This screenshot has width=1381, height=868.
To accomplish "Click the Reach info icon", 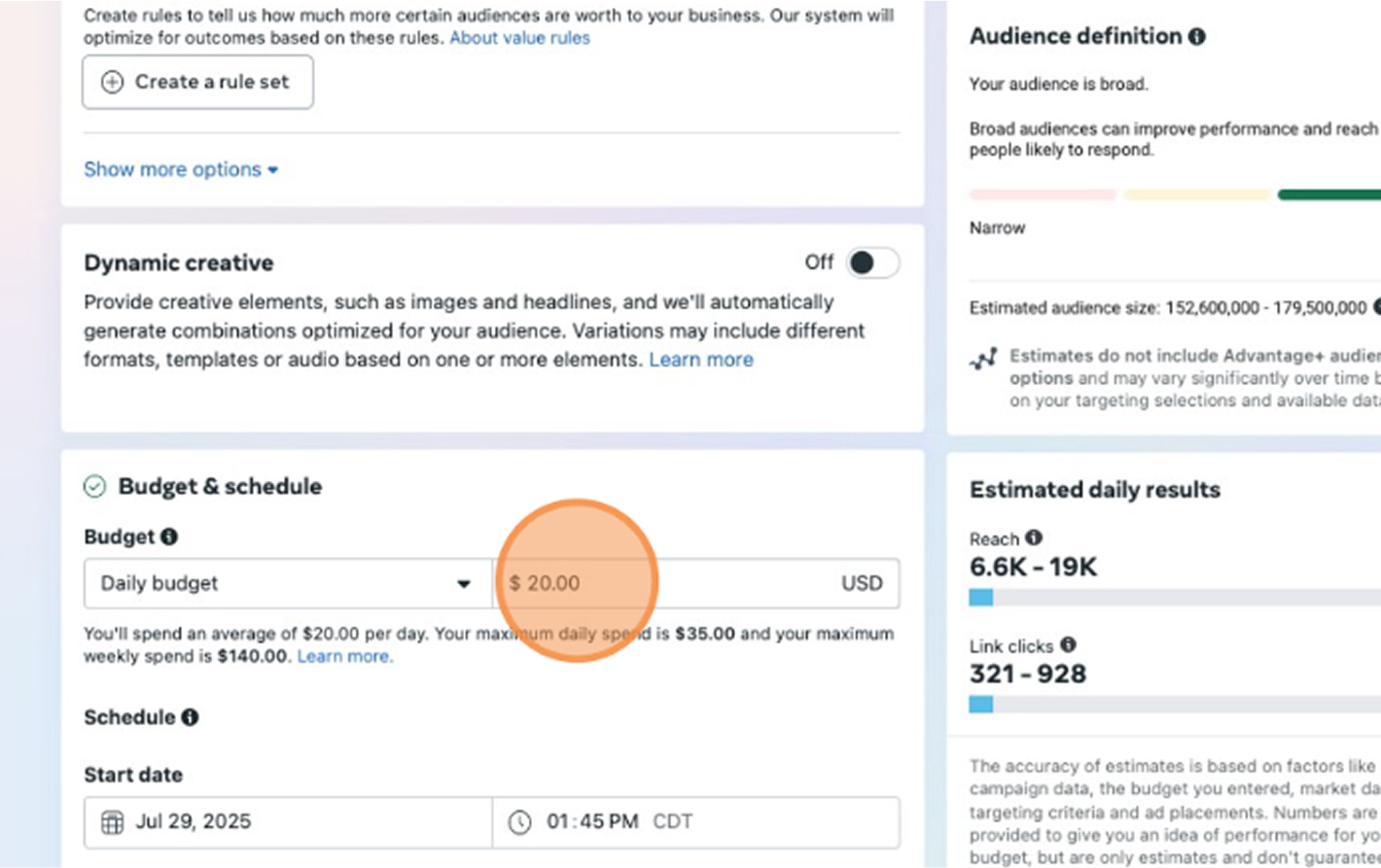I will point(1034,538).
